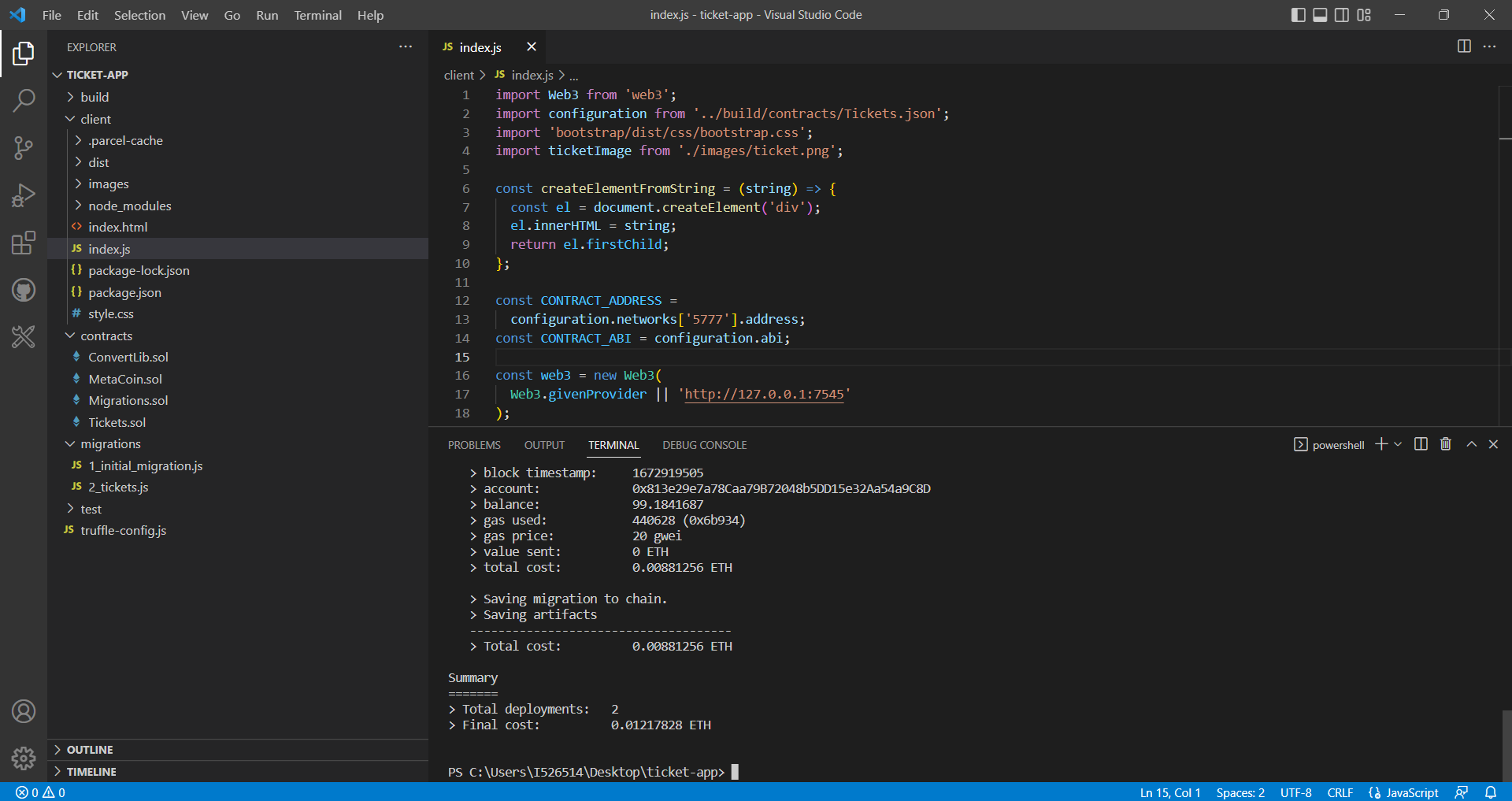The image size is (1512, 801).
Task: Open Run and Debug view
Action: (24, 195)
